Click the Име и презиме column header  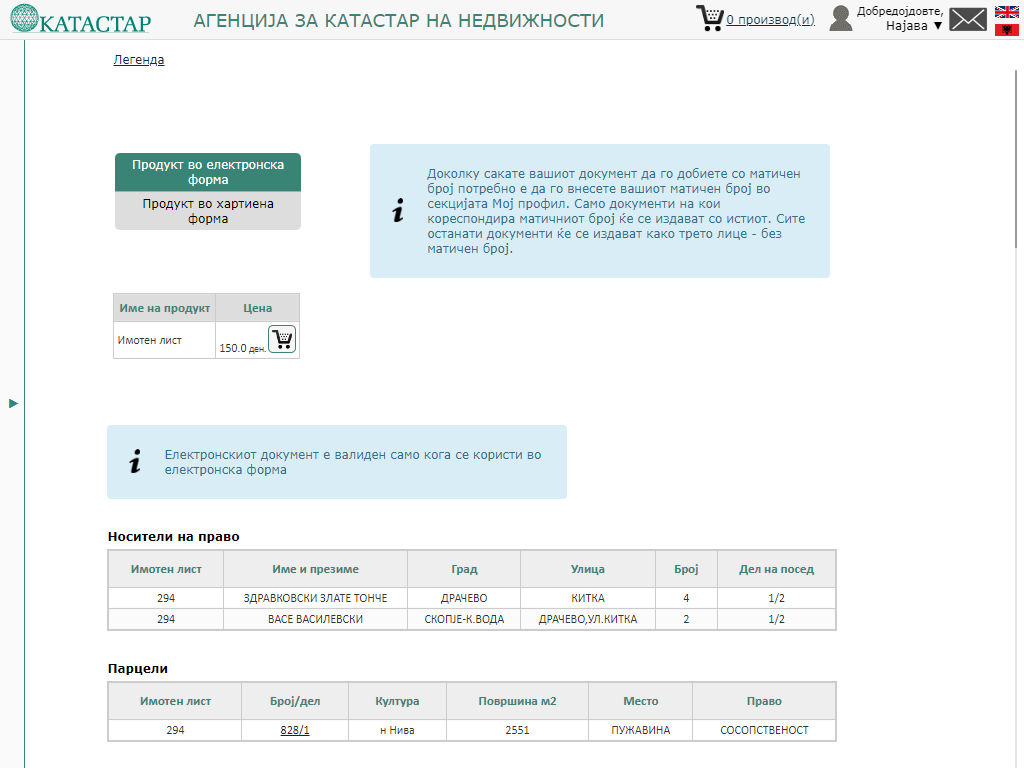tap(315, 569)
